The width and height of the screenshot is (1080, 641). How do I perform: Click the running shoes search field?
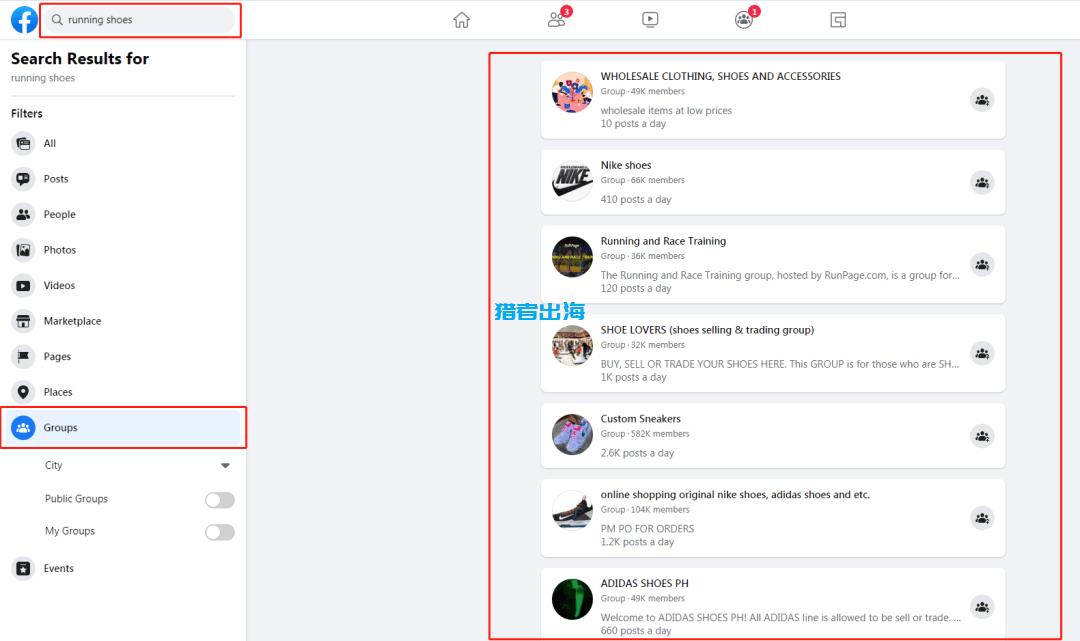(141, 20)
